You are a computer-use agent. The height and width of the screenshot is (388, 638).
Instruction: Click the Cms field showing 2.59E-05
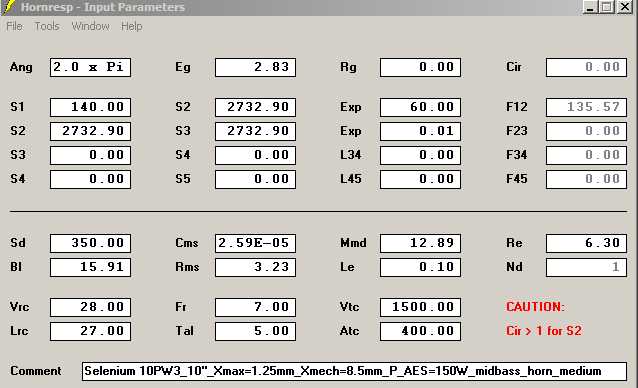coord(255,243)
